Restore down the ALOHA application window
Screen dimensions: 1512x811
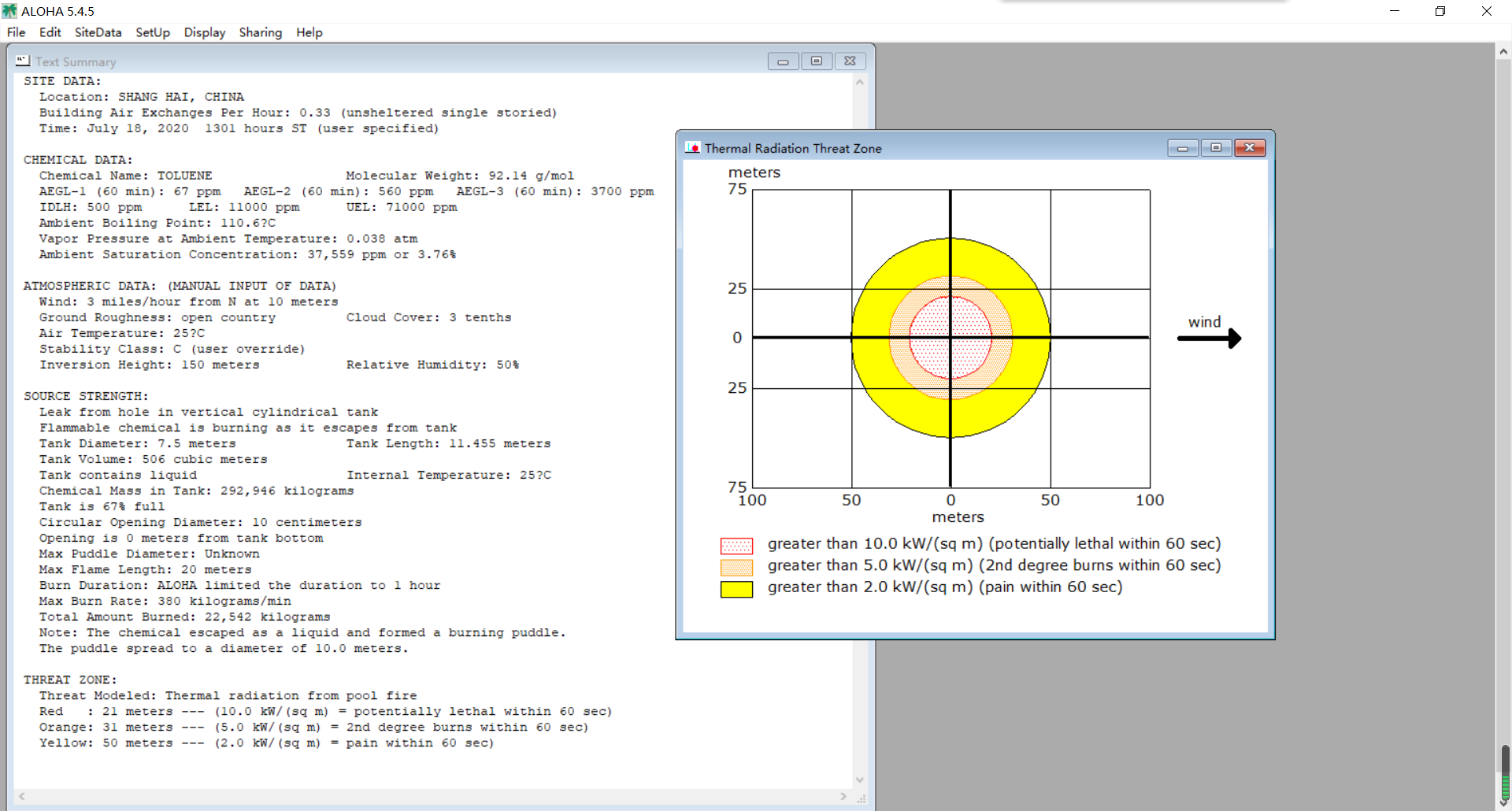click(1440, 11)
